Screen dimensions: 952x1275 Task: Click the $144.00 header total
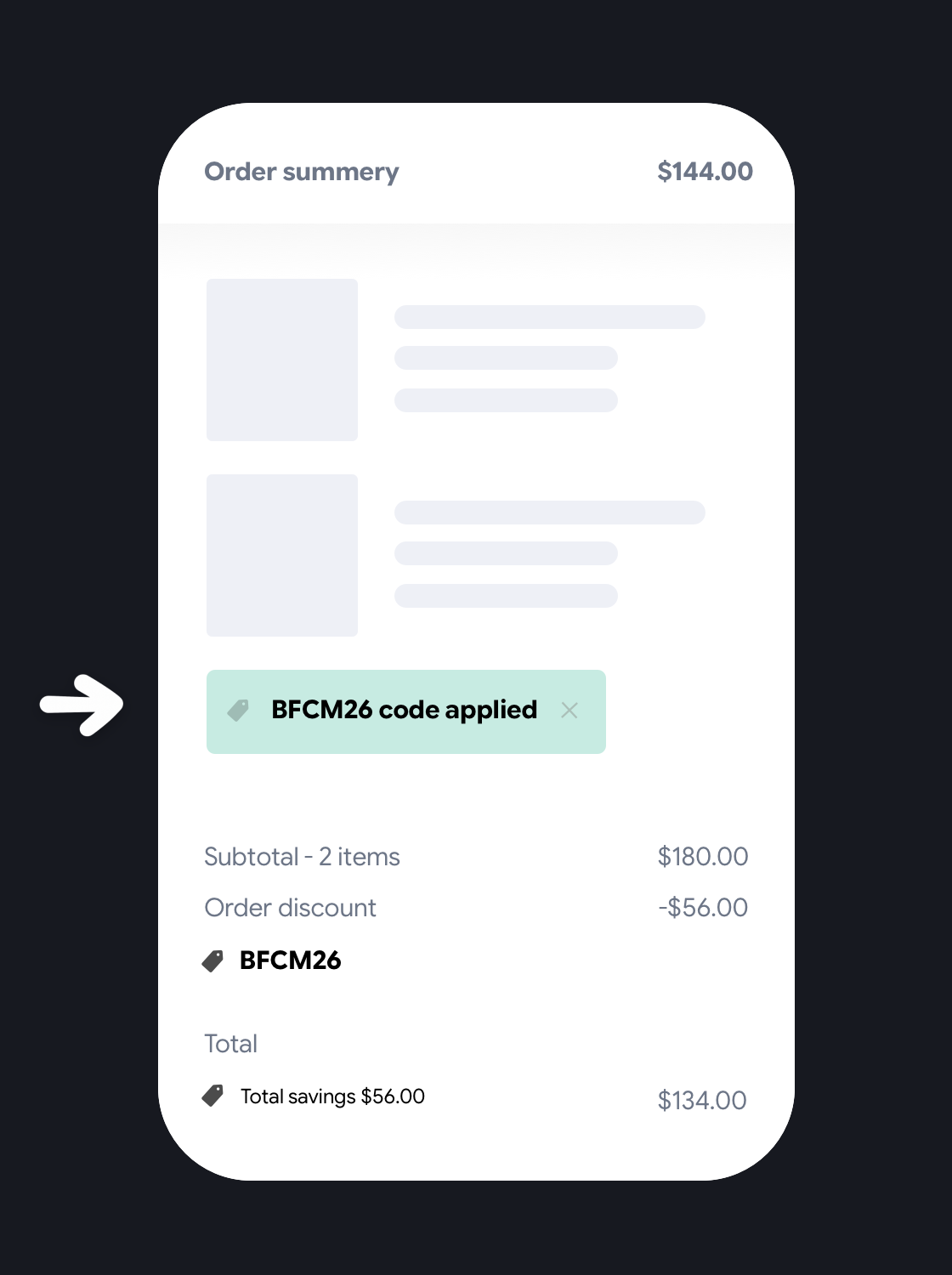click(x=705, y=172)
